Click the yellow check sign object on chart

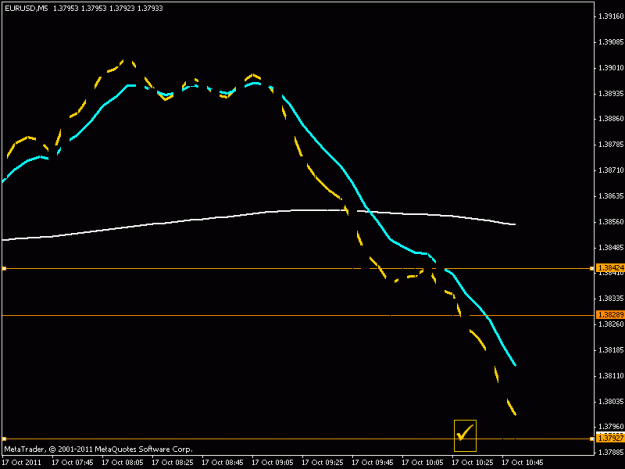coord(465,436)
